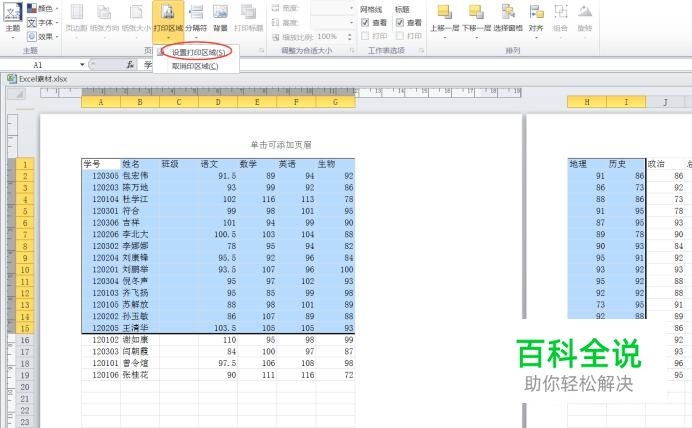This screenshot has width=692, height=428.
Task: Click the name cell 谢如康
Action: pyautogui.click(x=139, y=340)
